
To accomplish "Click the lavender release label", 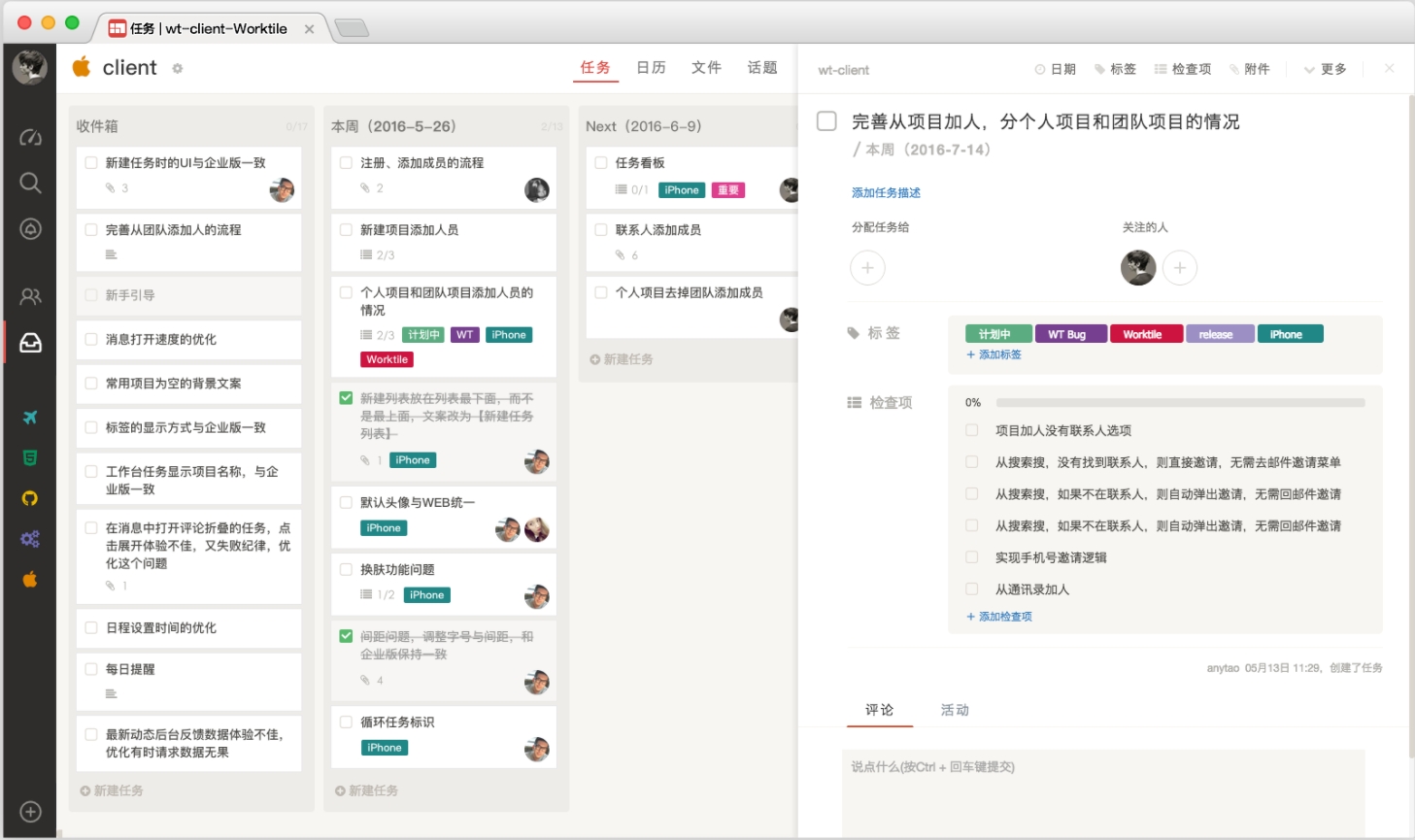I will click(x=1220, y=334).
